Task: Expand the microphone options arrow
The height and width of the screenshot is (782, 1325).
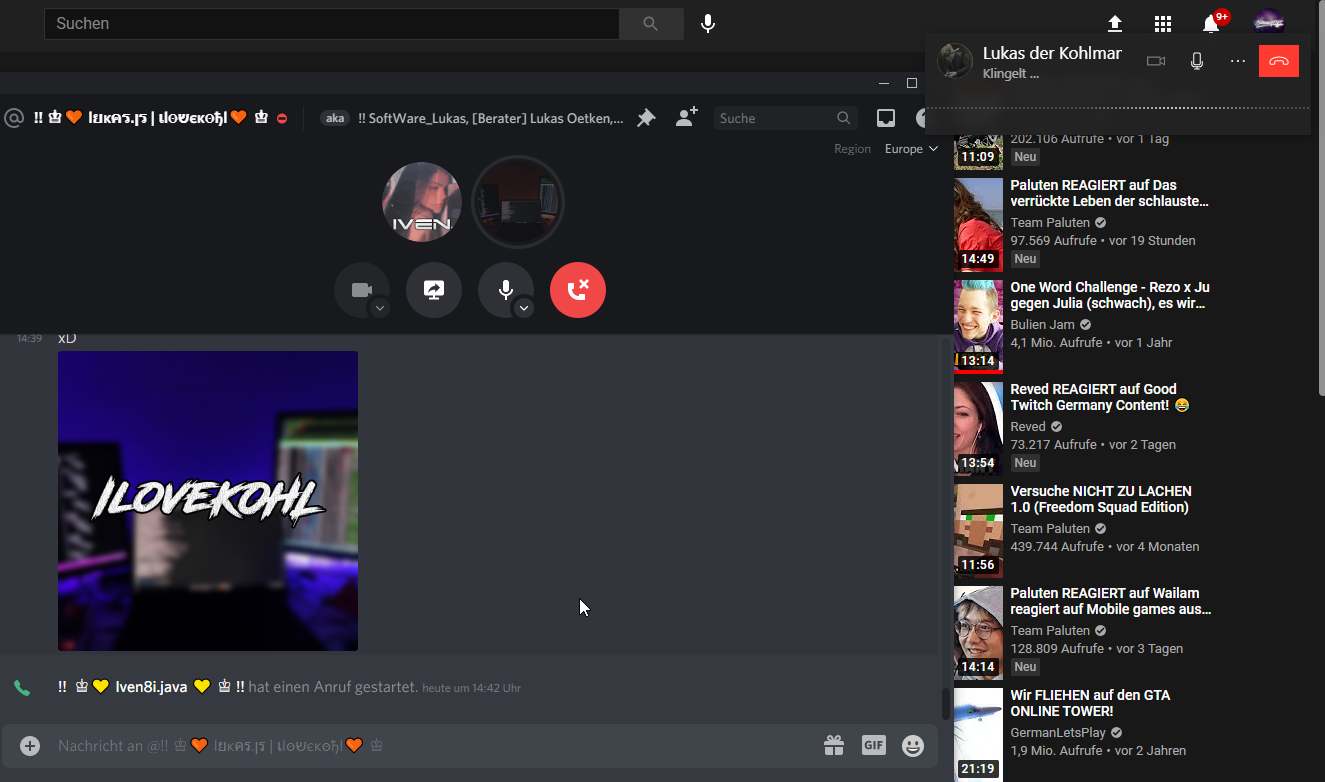Action: [524, 309]
